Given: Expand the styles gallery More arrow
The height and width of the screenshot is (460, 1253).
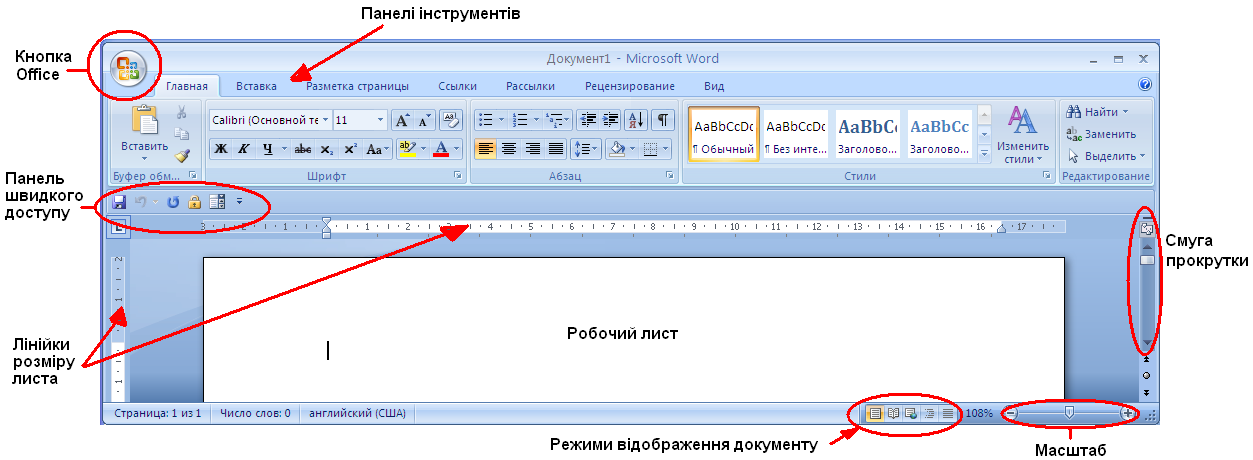Looking at the screenshot, I should coord(984,153).
